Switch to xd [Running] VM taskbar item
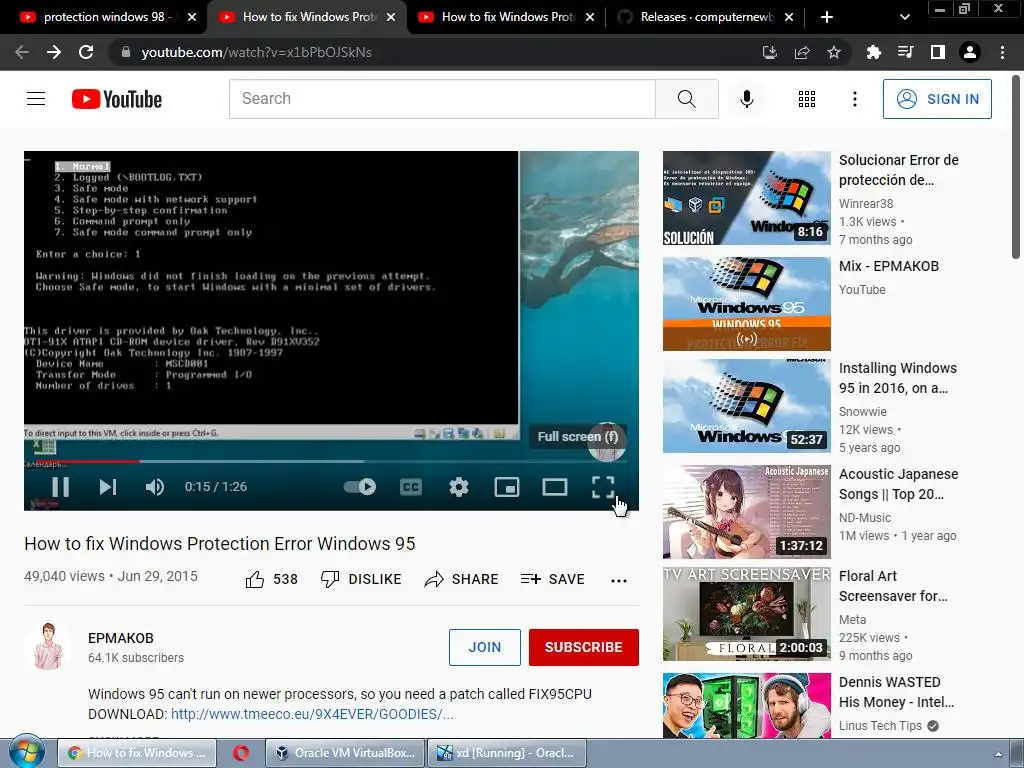The height and width of the screenshot is (768, 1024). (507, 753)
